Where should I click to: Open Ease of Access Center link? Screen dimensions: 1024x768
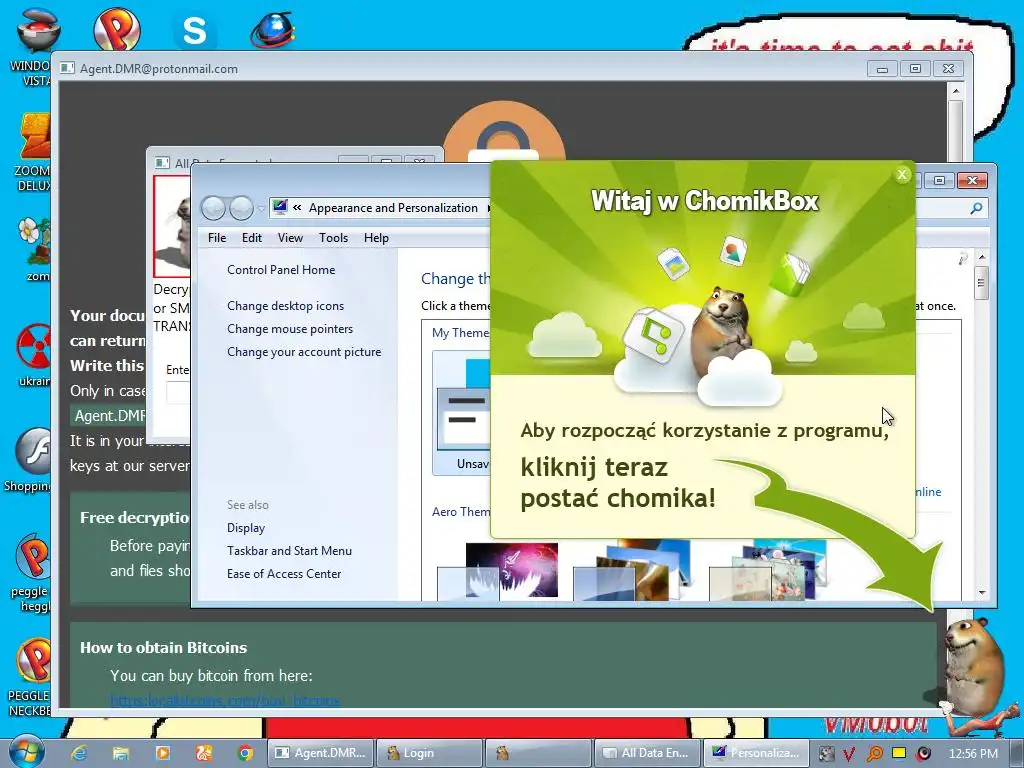click(283, 573)
